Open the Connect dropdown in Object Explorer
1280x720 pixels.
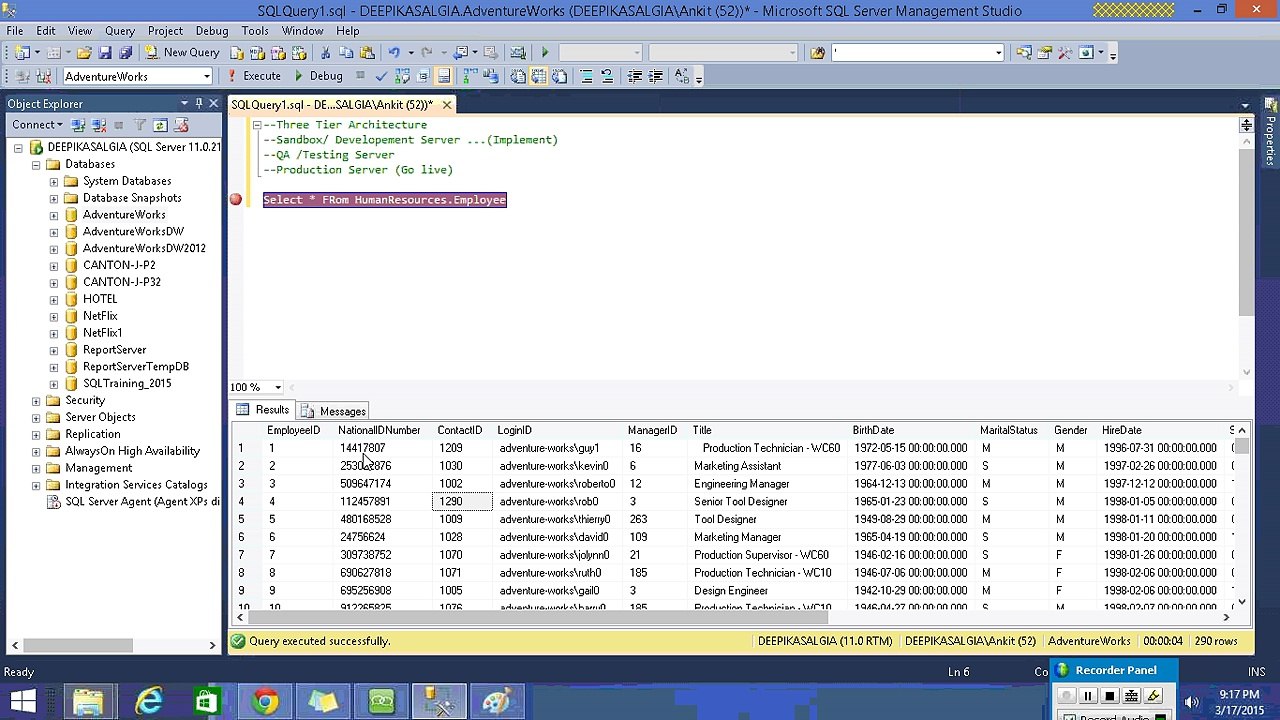tap(37, 125)
